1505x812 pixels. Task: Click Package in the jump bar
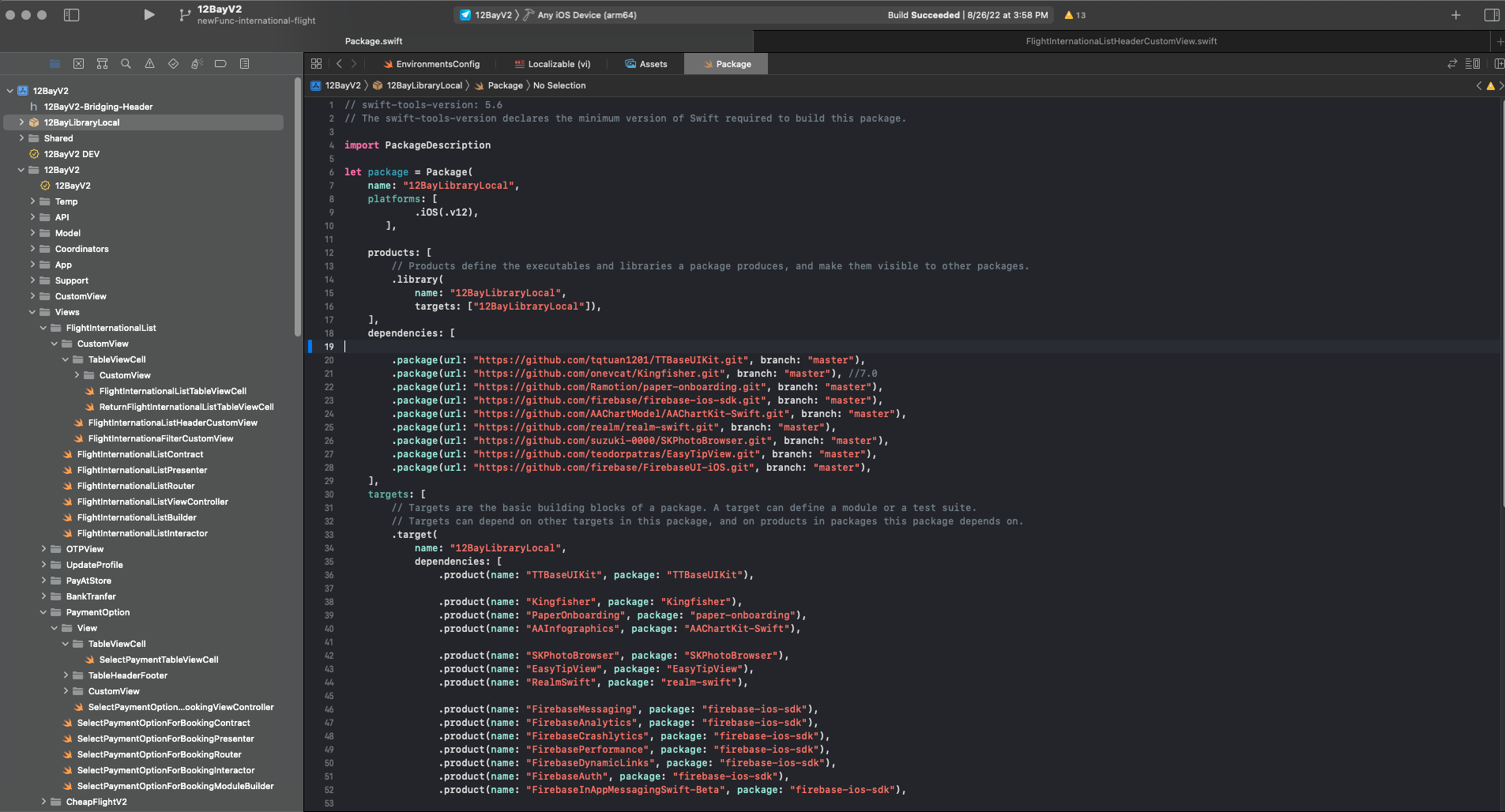click(x=499, y=85)
